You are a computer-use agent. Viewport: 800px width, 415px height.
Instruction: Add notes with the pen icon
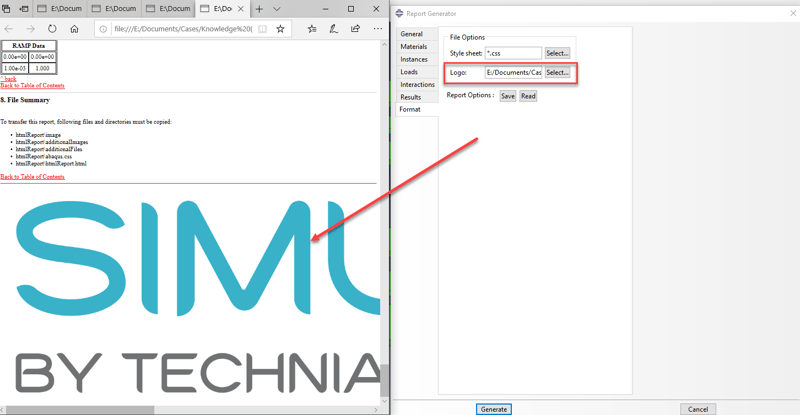pos(334,29)
